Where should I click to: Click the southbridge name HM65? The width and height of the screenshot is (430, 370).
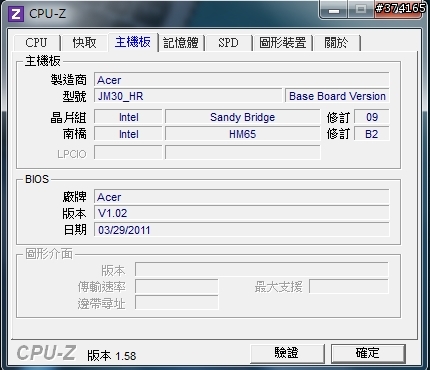click(243, 134)
